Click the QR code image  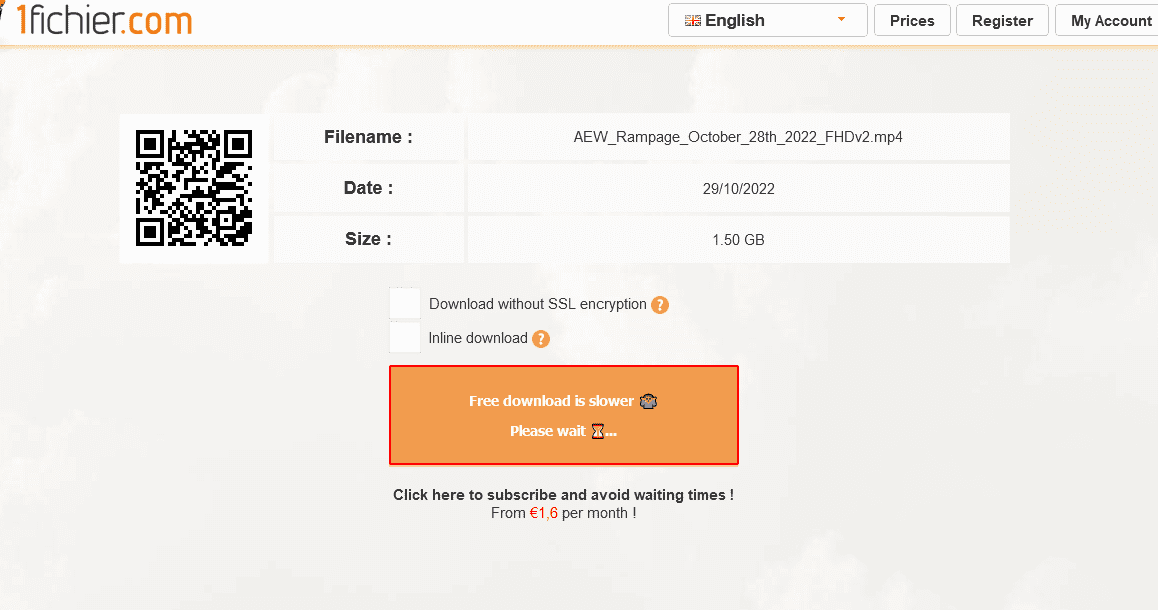(193, 188)
